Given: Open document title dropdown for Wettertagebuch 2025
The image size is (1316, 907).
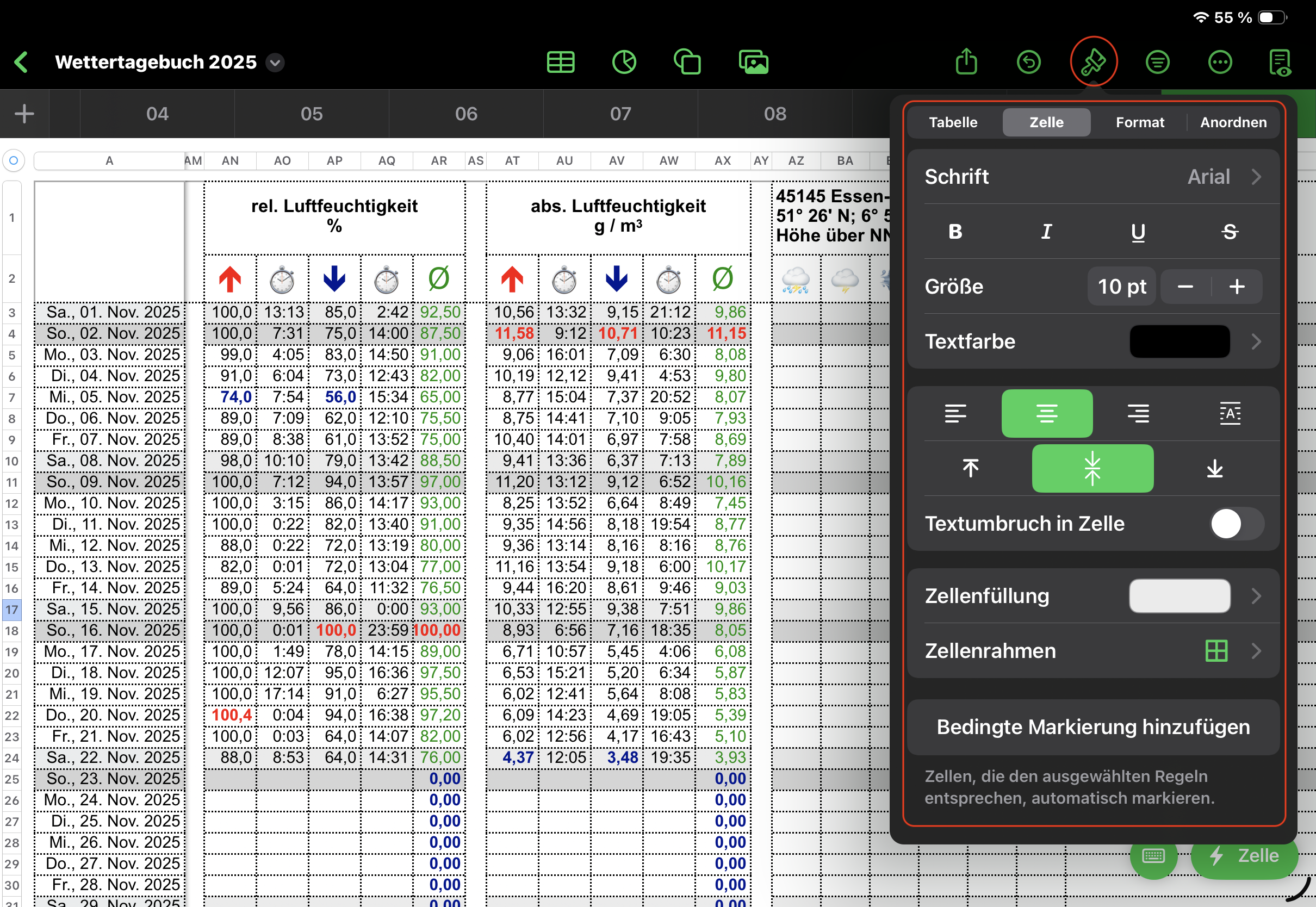Looking at the screenshot, I should pos(276,62).
